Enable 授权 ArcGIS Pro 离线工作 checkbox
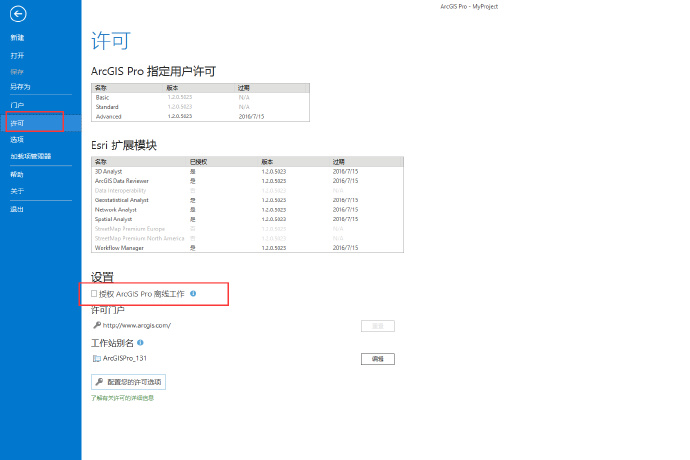The height and width of the screenshot is (460, 690). 94,294
